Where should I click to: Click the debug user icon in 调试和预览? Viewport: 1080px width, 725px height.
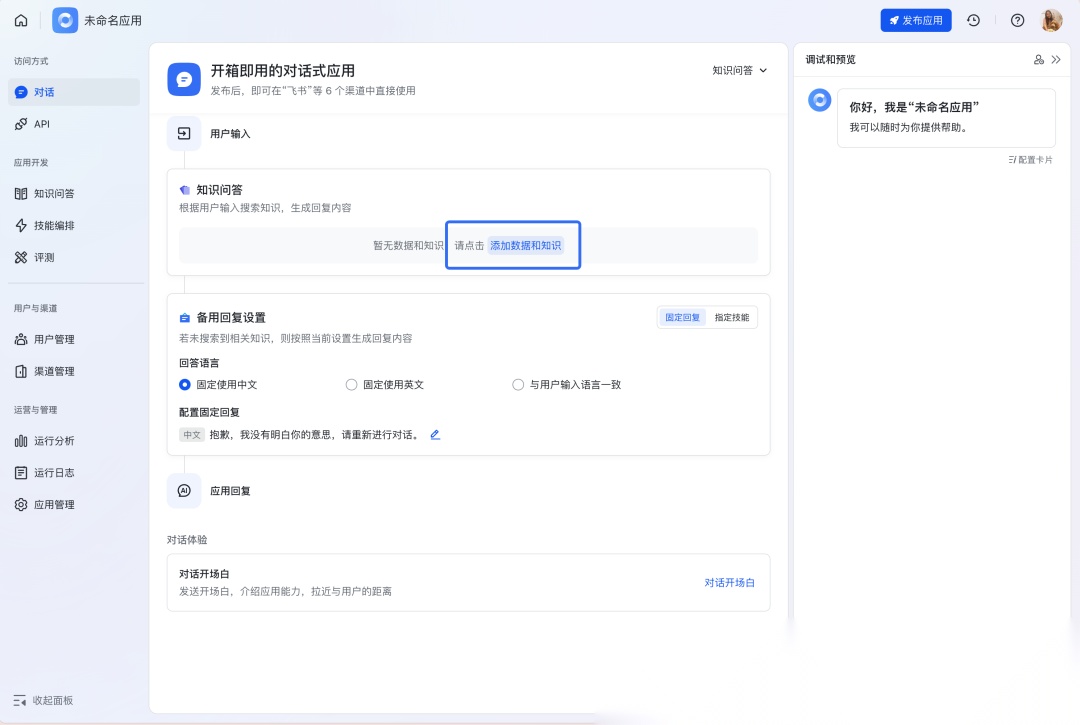click(1039, 60)
